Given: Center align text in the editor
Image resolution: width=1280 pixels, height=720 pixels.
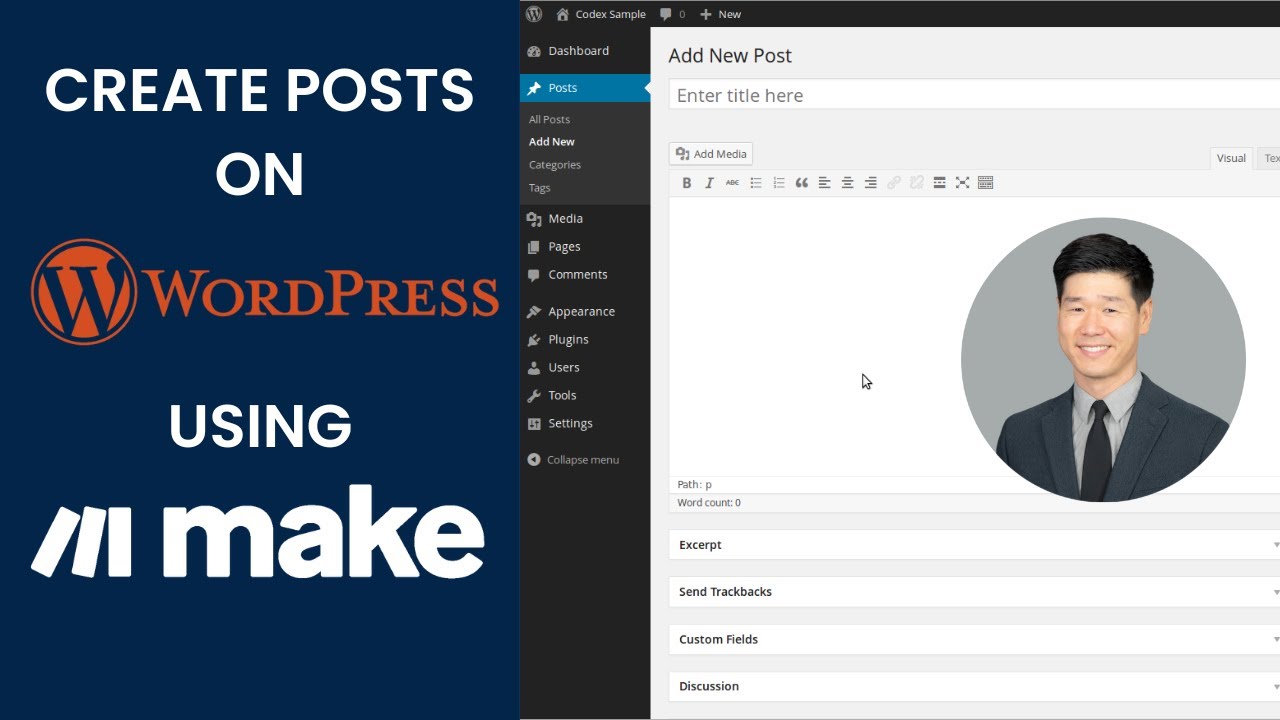Looking at the screenshot, I should (848, 183).
